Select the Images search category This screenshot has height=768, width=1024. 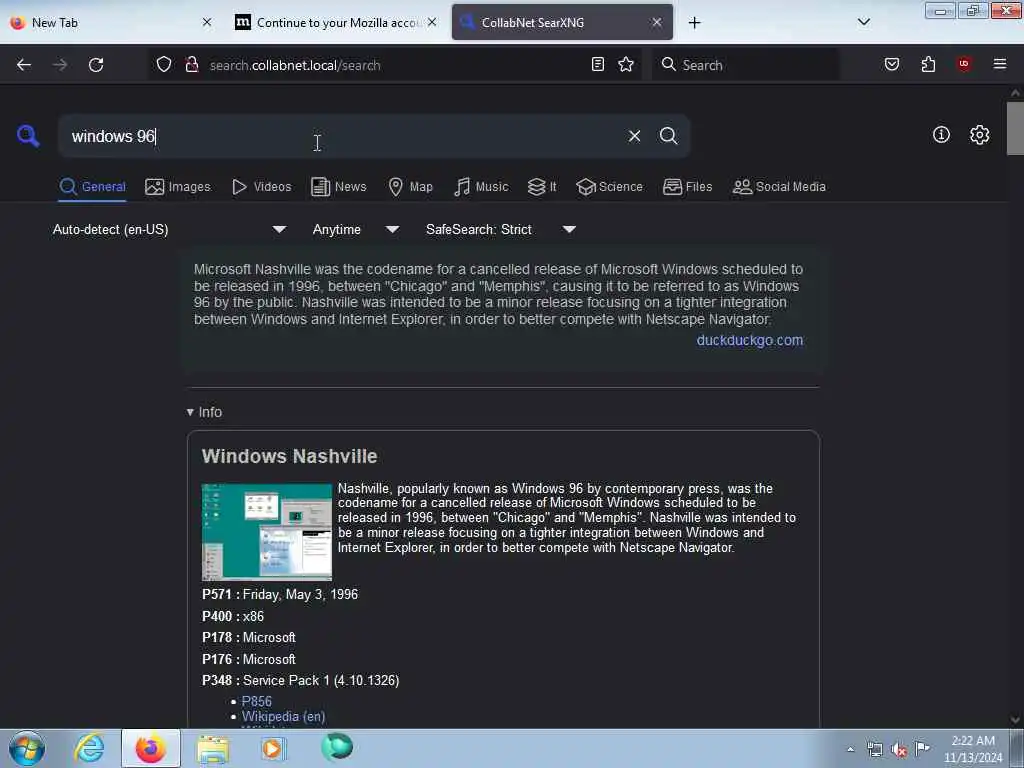[178, 187]
